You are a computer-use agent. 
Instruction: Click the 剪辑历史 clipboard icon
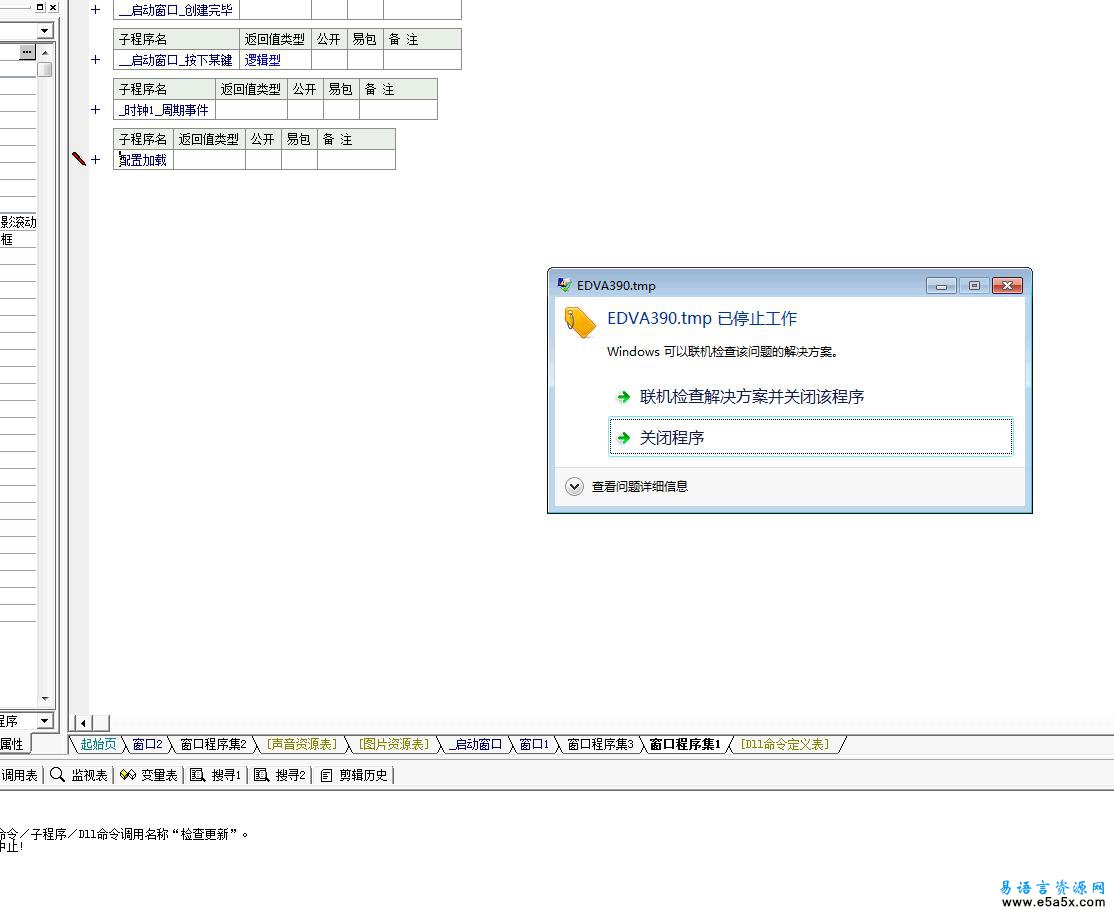point(326,775)
